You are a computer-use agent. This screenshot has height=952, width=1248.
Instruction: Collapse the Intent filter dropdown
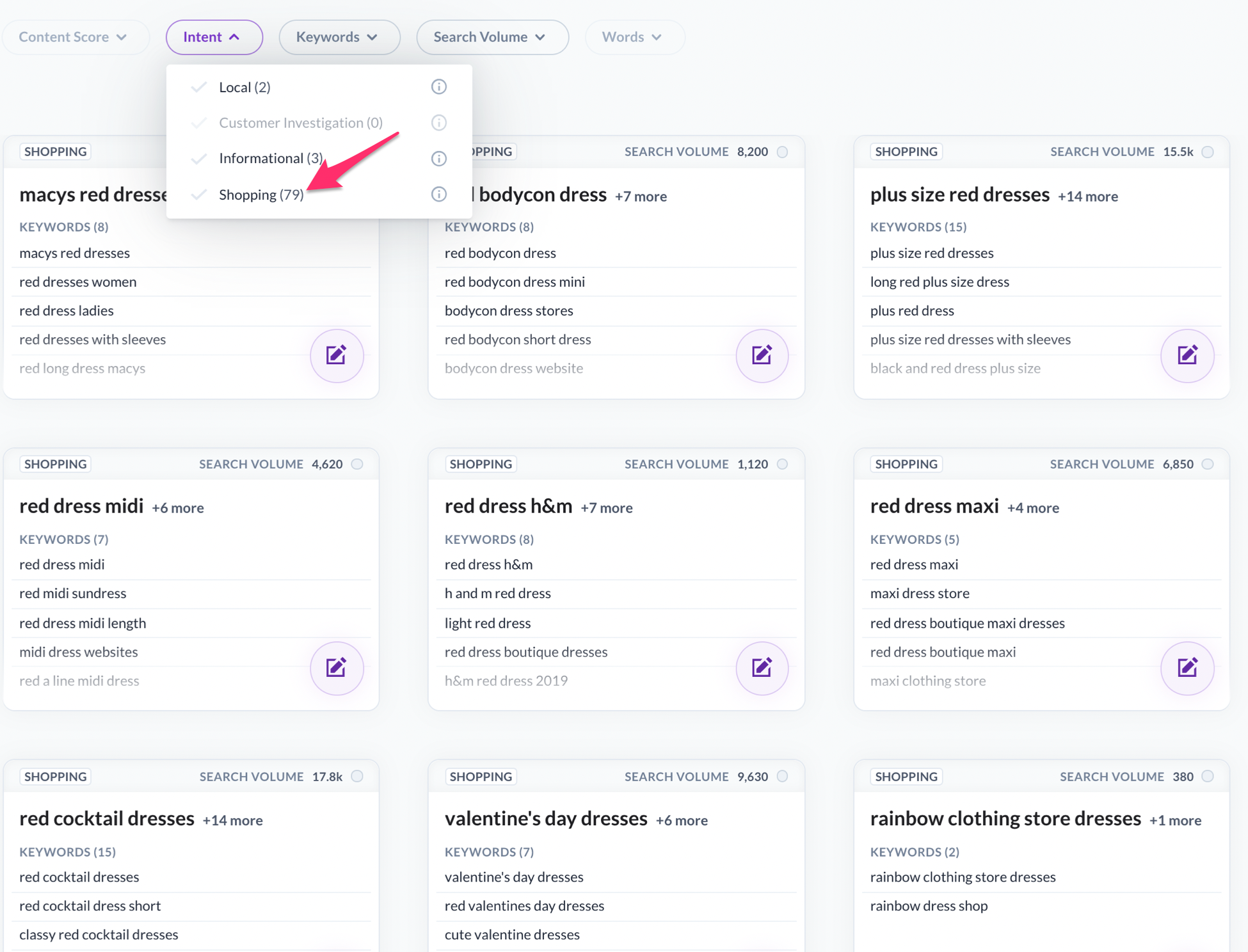(x=214, y=37)
